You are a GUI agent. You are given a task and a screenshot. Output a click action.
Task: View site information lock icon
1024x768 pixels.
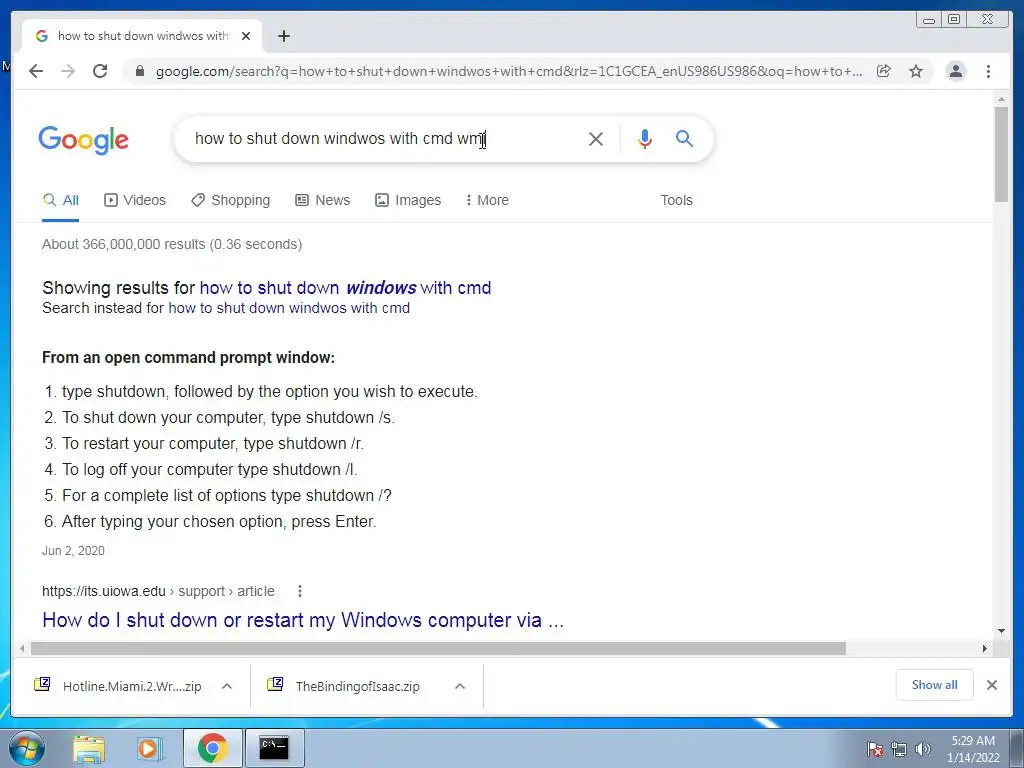click(x=139, y=71)
